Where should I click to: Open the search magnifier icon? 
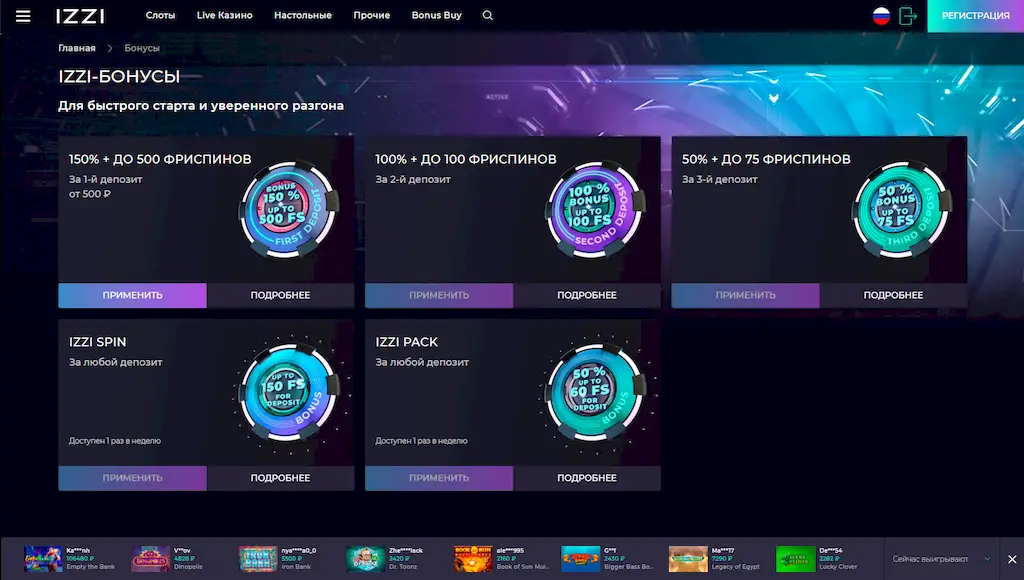point(488,16)
